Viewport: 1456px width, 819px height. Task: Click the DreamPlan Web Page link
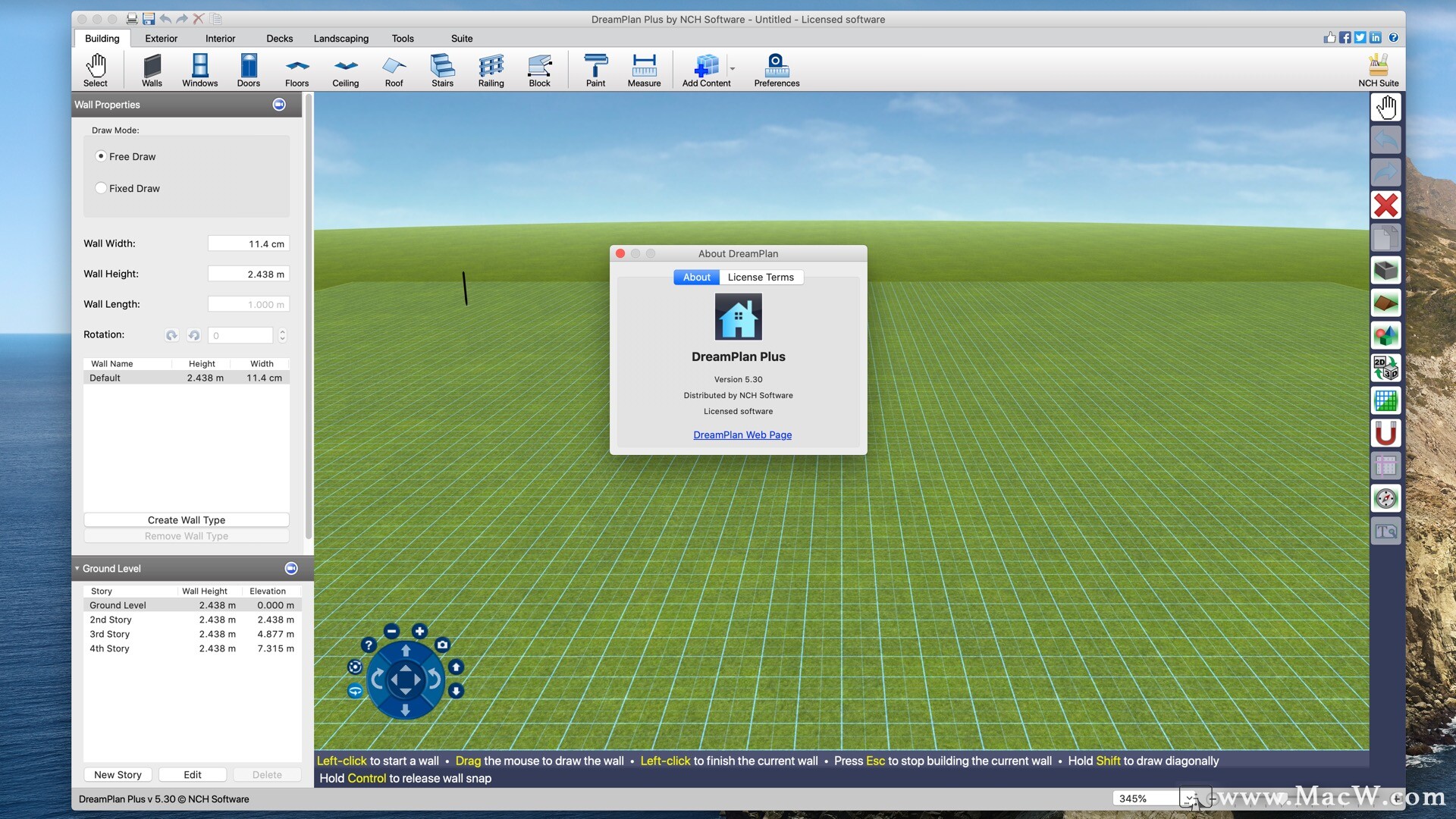742,434
